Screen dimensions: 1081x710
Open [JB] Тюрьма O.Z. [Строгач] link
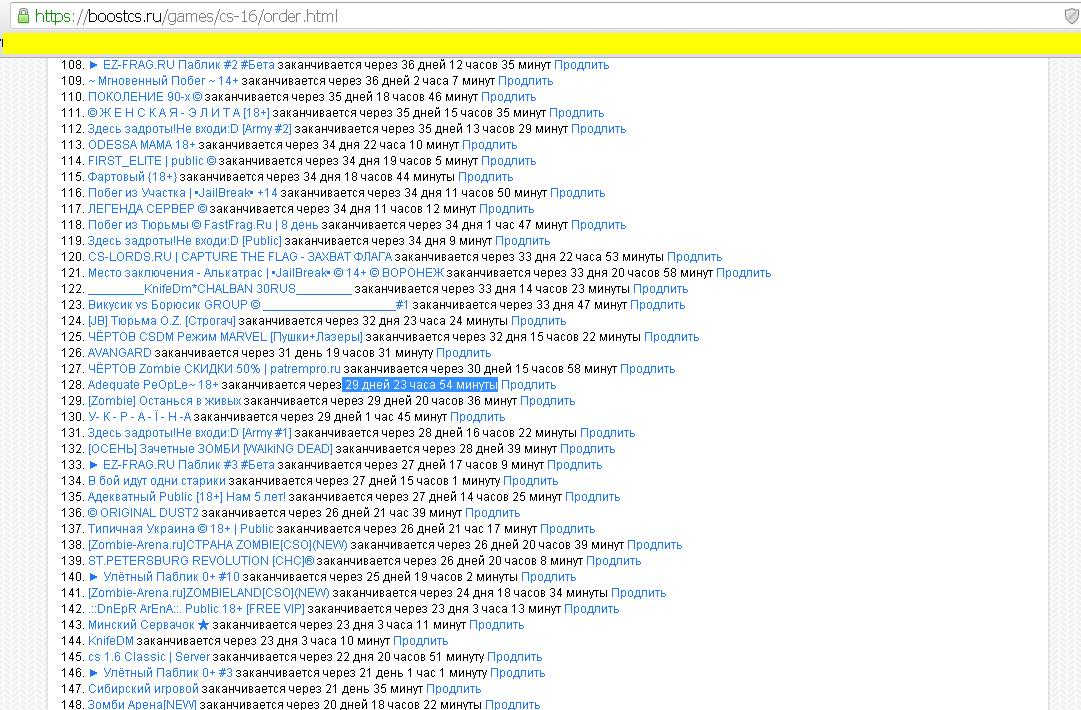[162, 321]
